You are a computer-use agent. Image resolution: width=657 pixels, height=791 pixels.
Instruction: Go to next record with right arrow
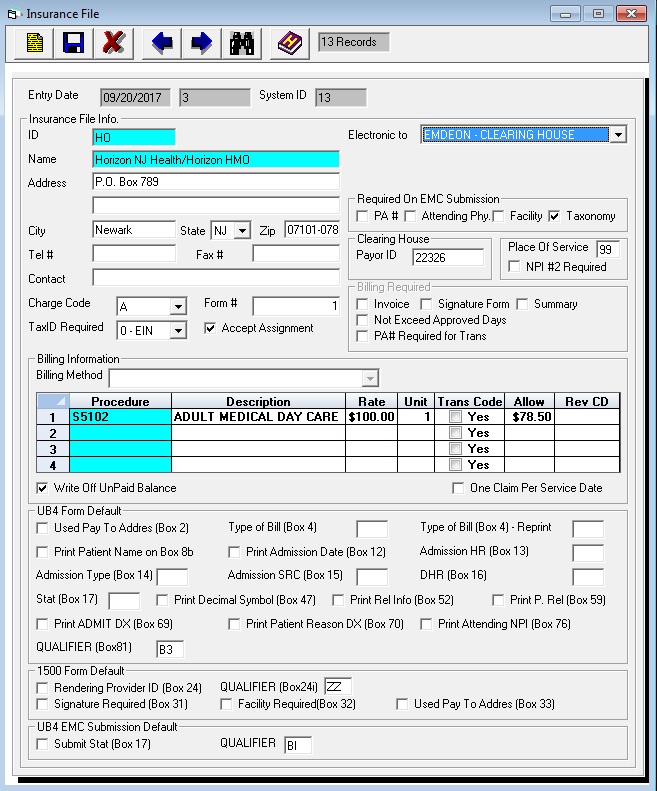(201, 43)
